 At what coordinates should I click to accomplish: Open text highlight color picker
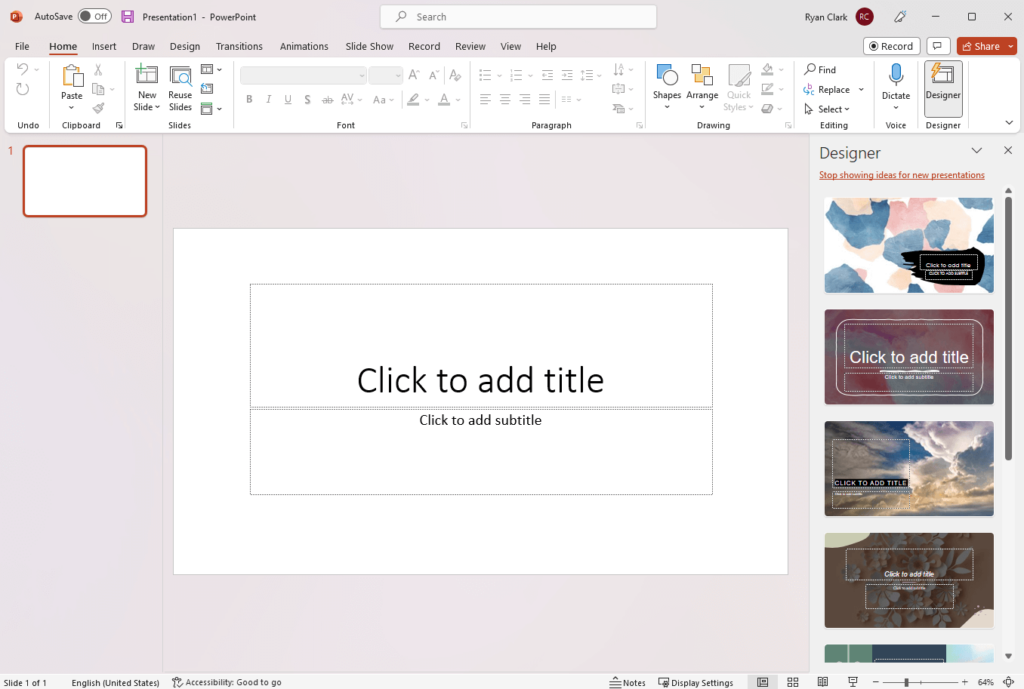click(x=427, y=100)
